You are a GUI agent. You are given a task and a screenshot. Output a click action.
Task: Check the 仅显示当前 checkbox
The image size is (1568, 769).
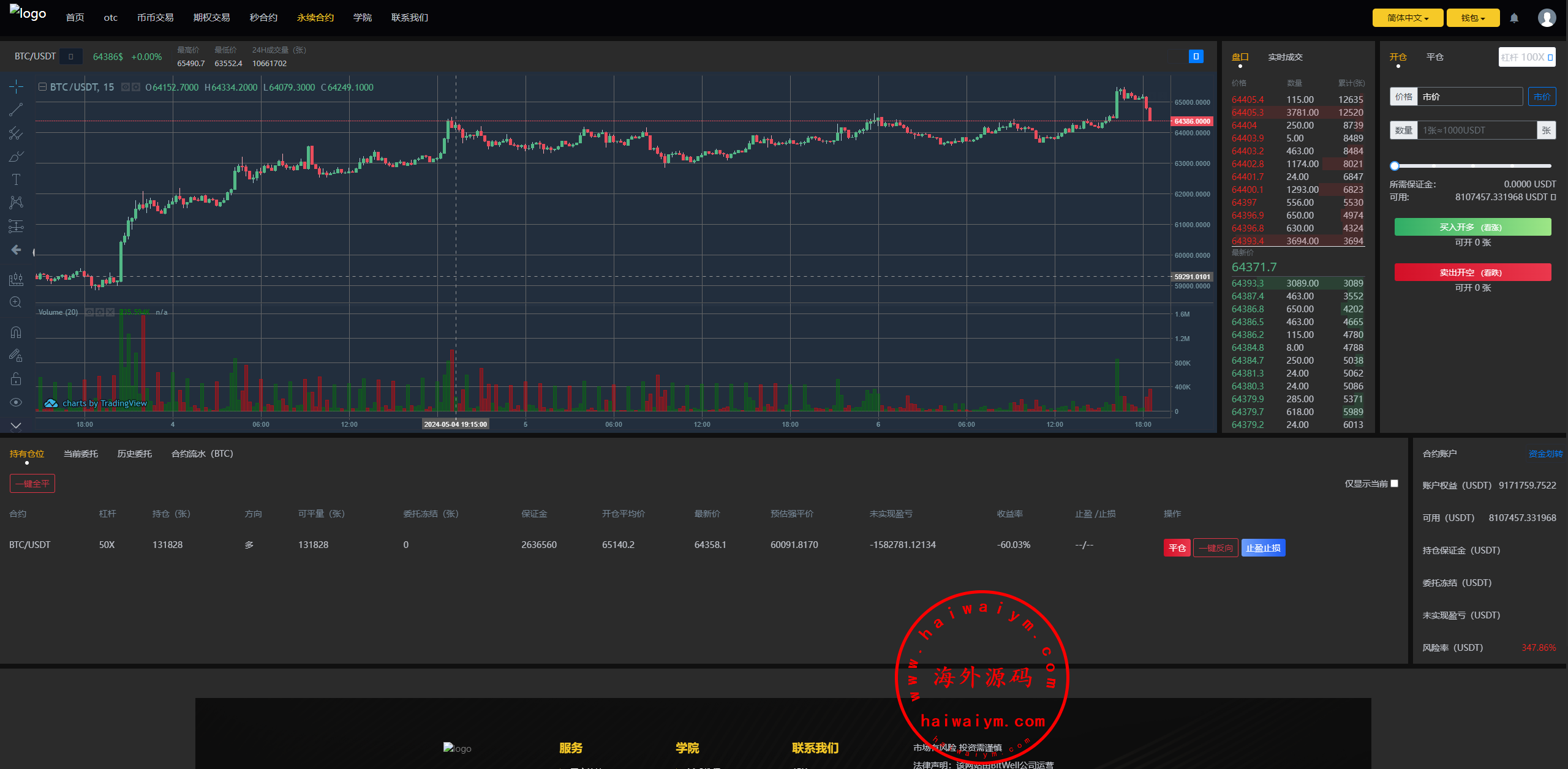point(1395,484)
